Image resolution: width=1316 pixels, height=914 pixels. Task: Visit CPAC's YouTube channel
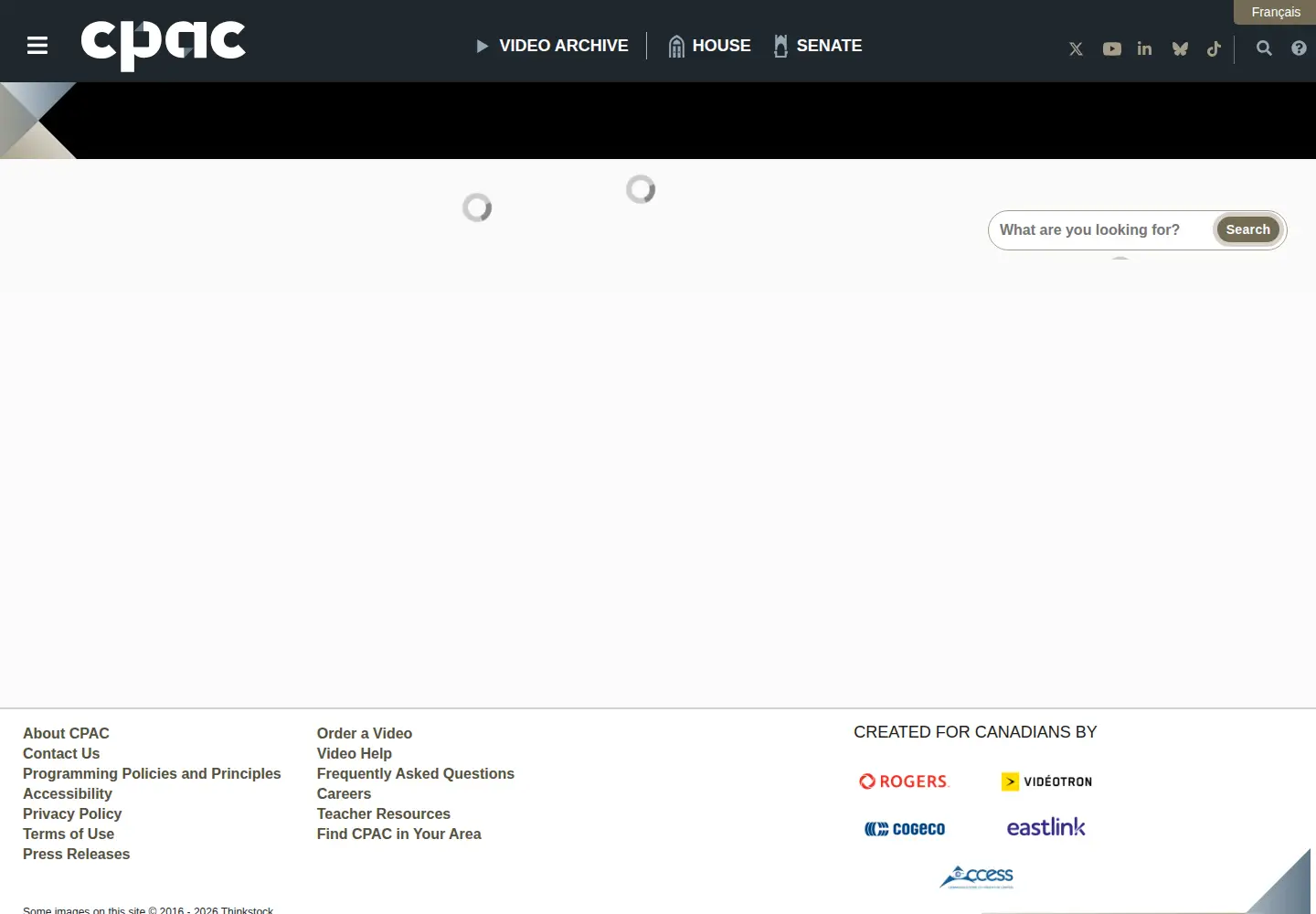pyautogui.click(x=1111, y=49)
